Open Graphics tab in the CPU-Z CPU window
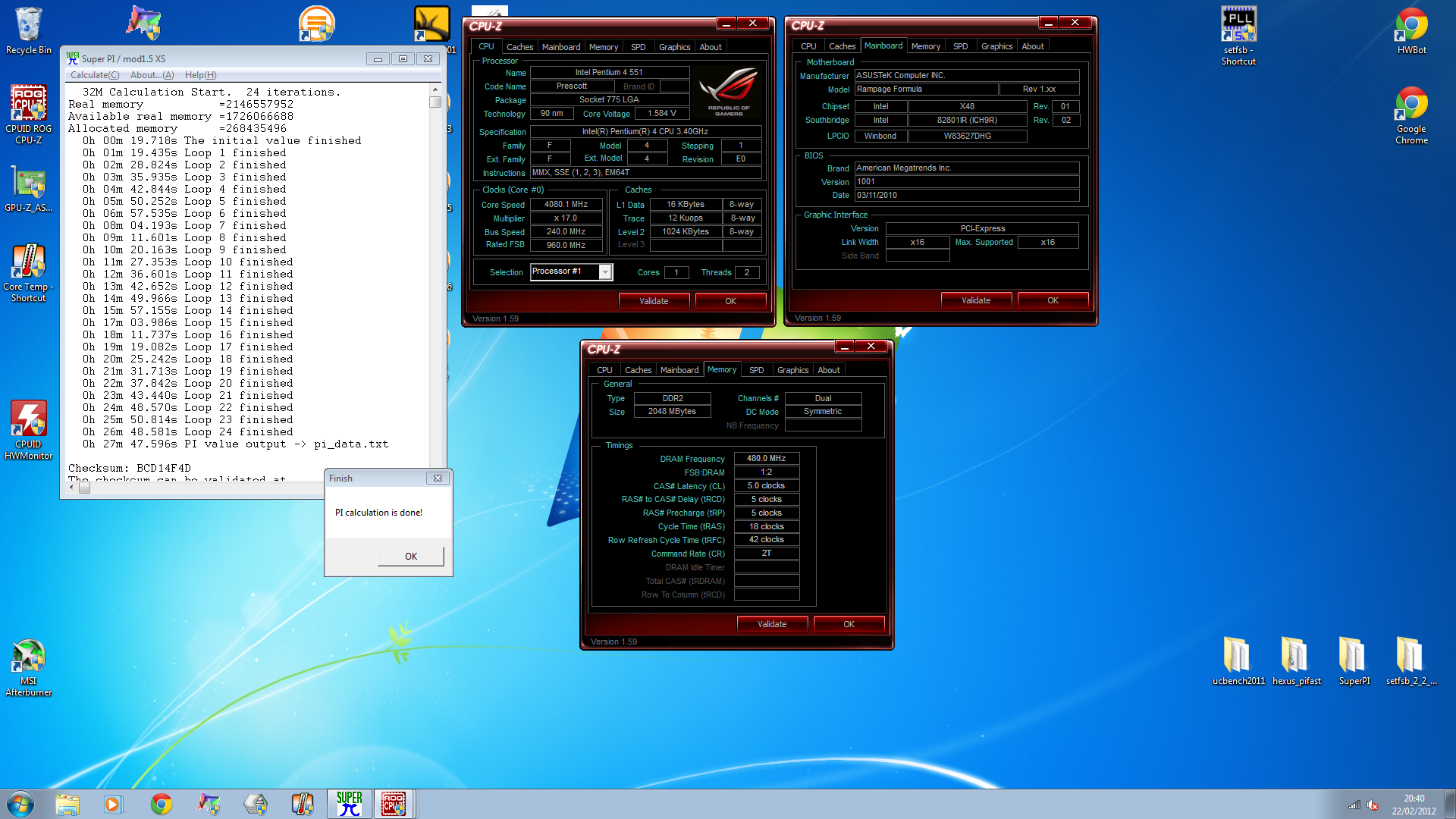The height and width of the screenshot is (819, 1456). pyautogui.click(x=674, y=47)
